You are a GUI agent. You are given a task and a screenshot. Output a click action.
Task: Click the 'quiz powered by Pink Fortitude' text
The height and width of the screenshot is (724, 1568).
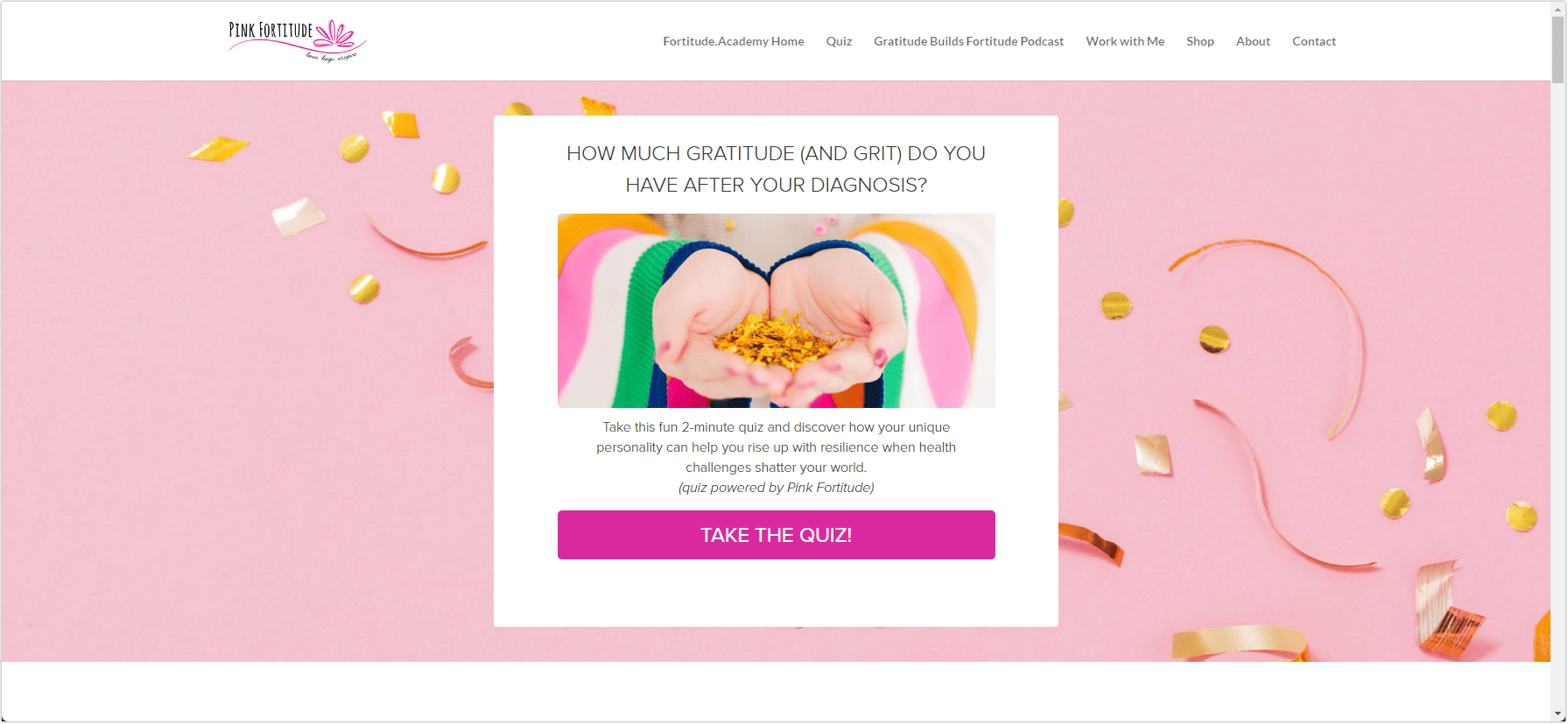tap(776, 488)
